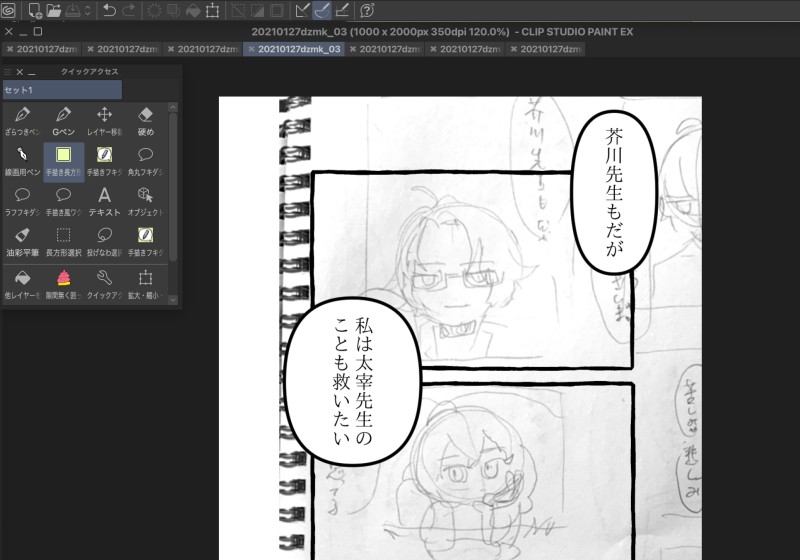The width and height of the screenshot is (800, 560).
Task: Click the Clear (dotted circle) toolbar icon
Action: click(154, 10)
